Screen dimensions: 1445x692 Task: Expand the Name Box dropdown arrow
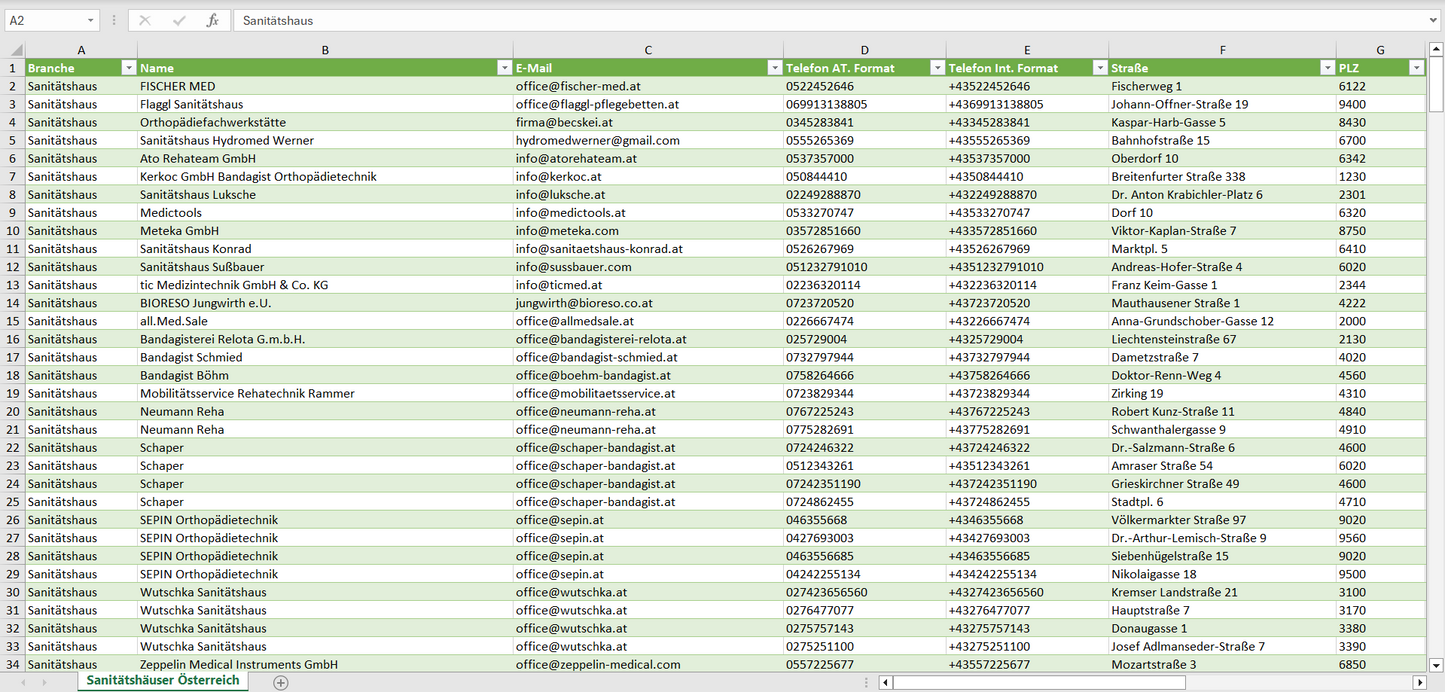(x=90, y=20)
